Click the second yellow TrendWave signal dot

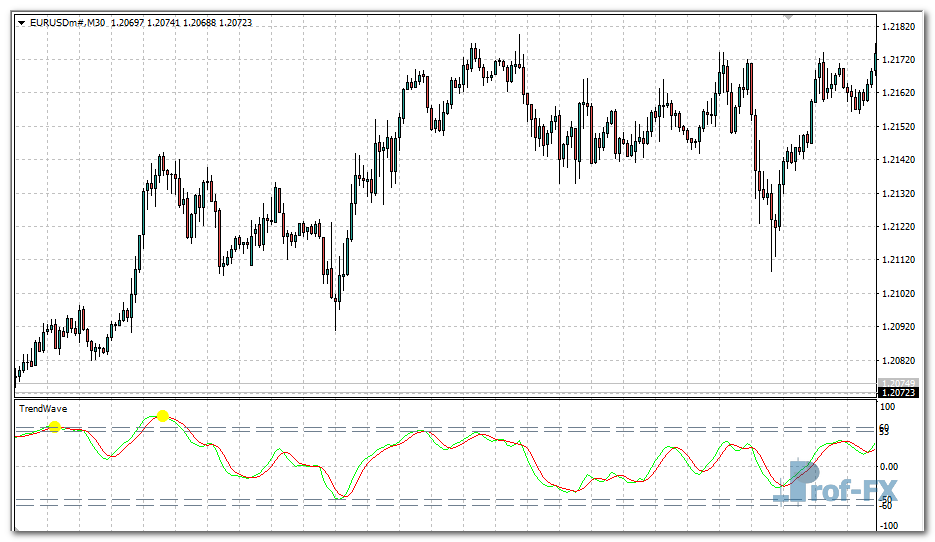163,415
